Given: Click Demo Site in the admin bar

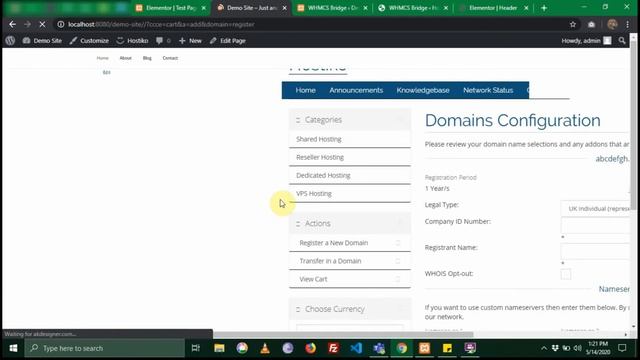Looking at the screenshot, I should point(42,40).
